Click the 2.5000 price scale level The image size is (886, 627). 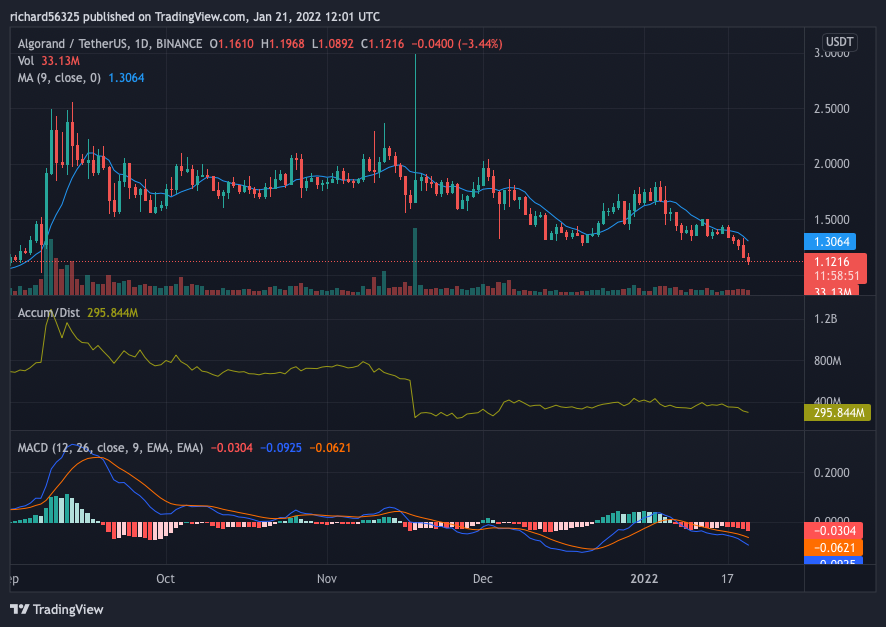(x=831, y=108)
